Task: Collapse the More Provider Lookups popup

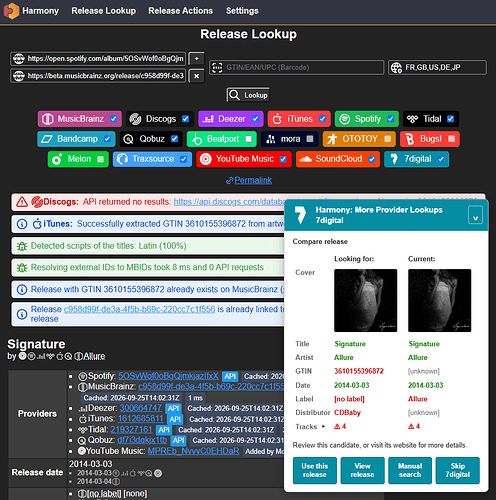Action: tap(475, 215)
